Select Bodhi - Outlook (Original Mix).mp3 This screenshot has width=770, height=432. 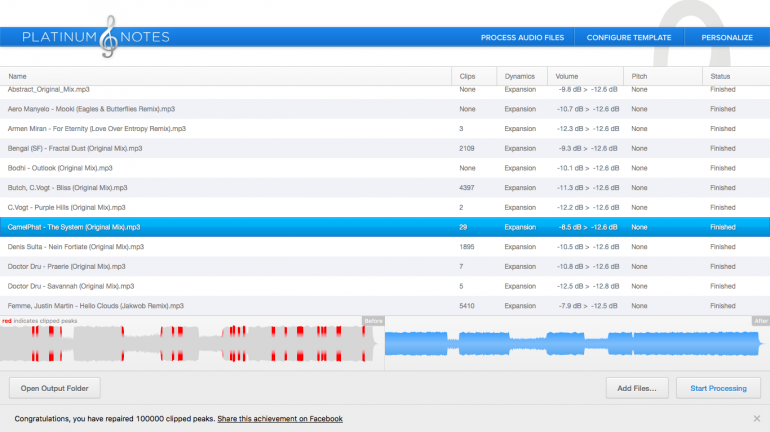(x=385, y=168)
